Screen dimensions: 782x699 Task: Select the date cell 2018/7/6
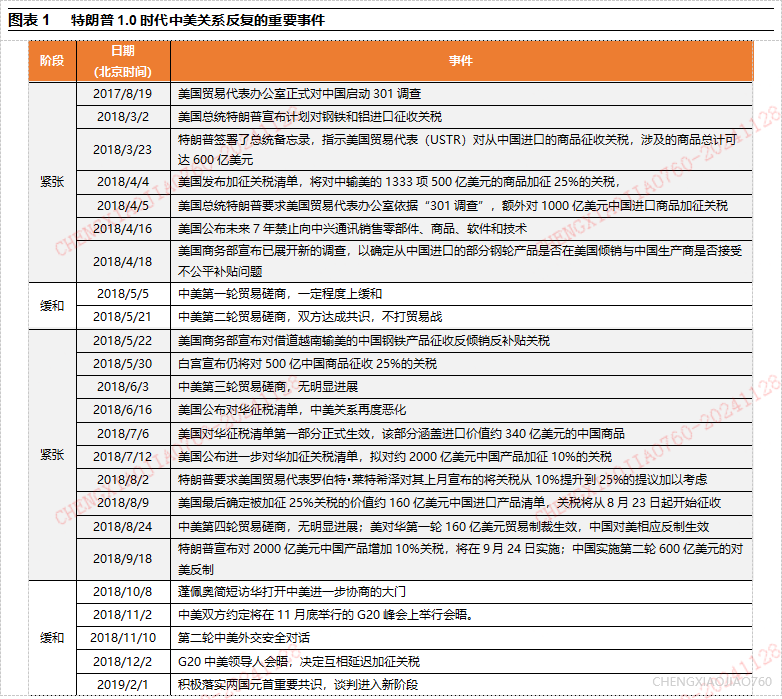[x=123, y=433]
